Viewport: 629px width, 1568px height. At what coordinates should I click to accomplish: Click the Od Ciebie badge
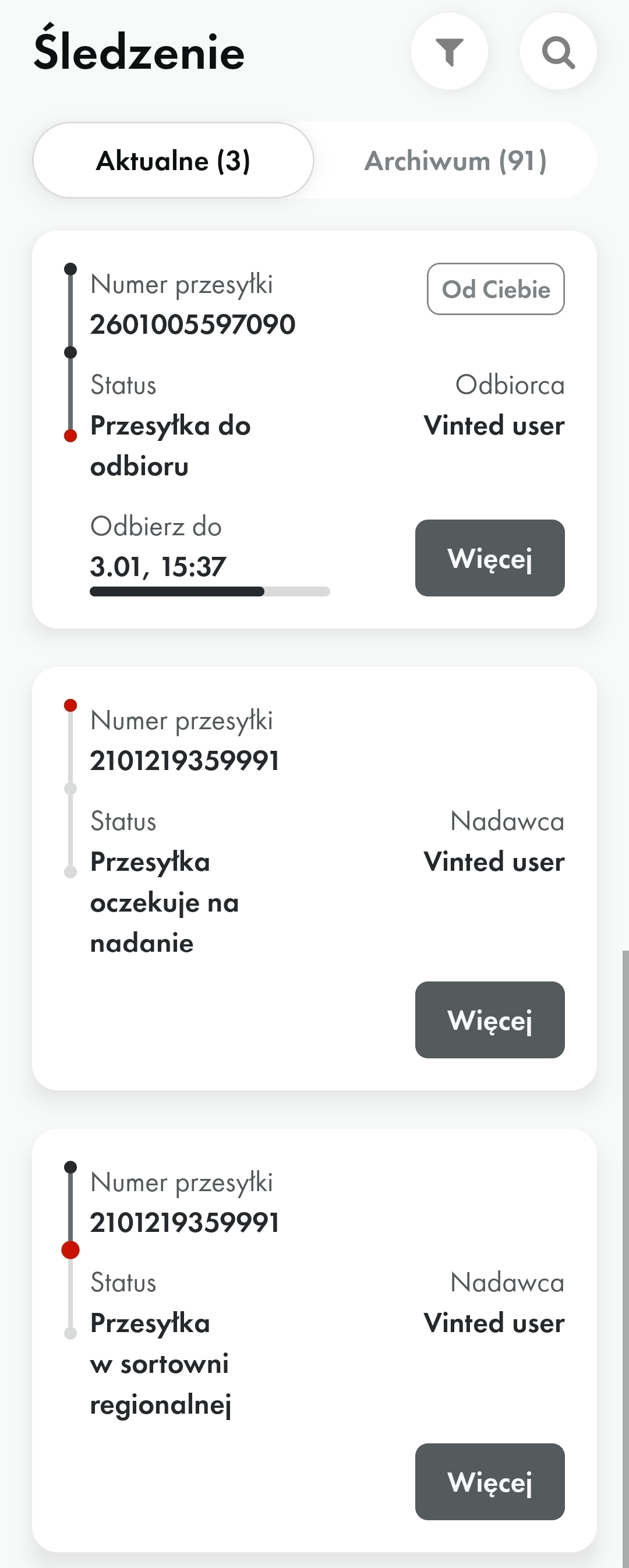point(496,289)
